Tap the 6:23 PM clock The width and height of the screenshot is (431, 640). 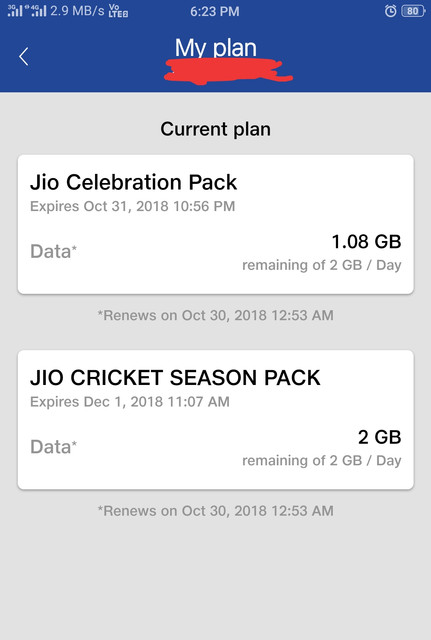tap(215, 11)
